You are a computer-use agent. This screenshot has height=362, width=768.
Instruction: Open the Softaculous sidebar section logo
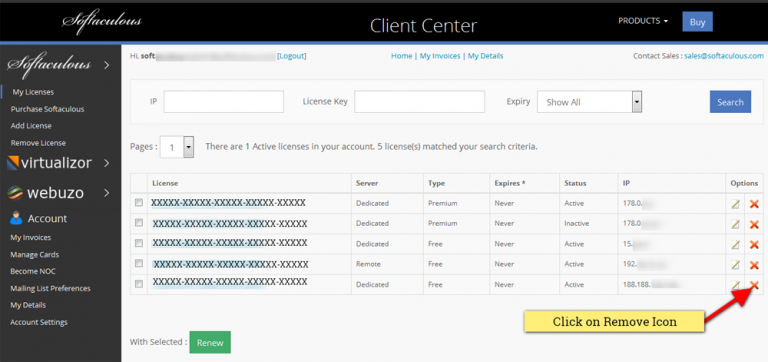point(49,65)
